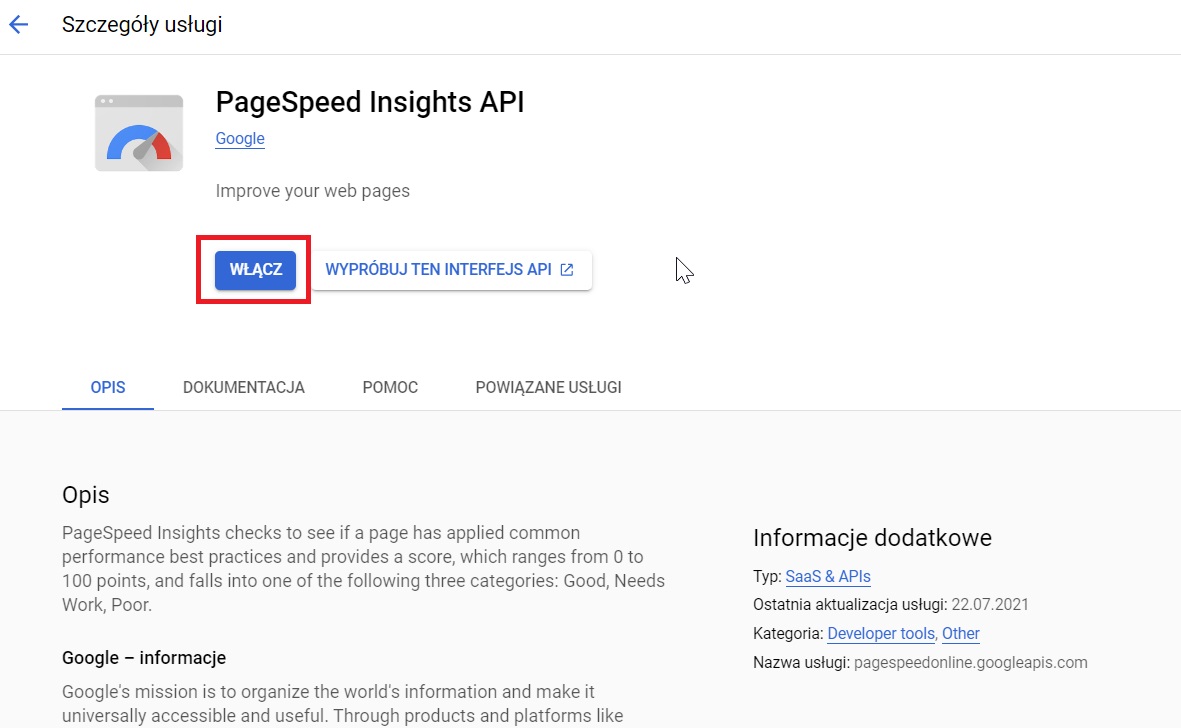Open the Google publisher link

(x=239, y=139)
